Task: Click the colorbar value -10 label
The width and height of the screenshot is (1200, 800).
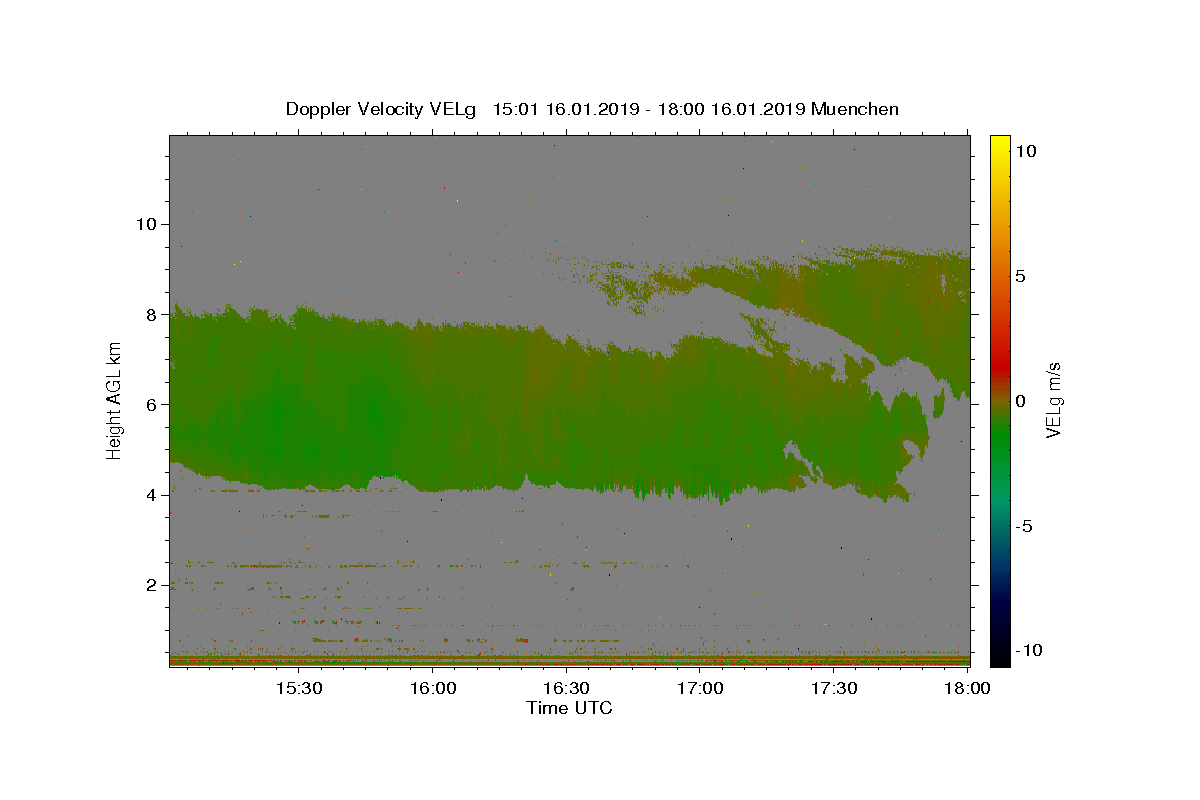Action: coord(1027,650)
